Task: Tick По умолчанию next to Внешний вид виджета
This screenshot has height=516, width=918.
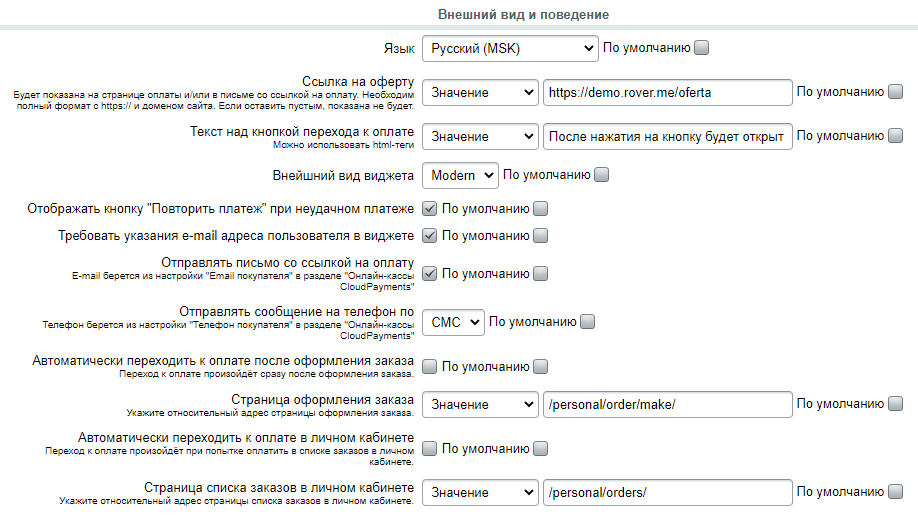Action: tap(601, 175)
